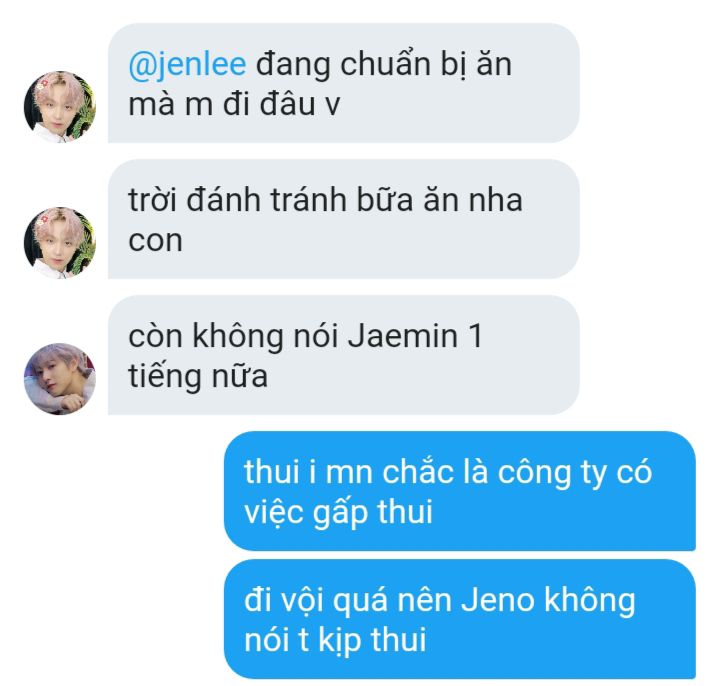The width and height of the screenshot is (719, 686).
Task: Click the word 'con' in the second message
Action: [155, 241]
